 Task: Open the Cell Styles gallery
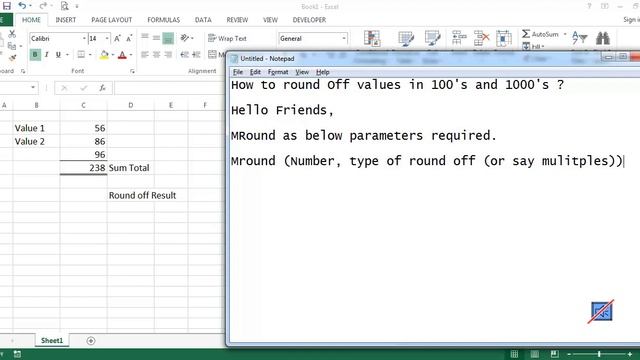click(x=432, y=38)
